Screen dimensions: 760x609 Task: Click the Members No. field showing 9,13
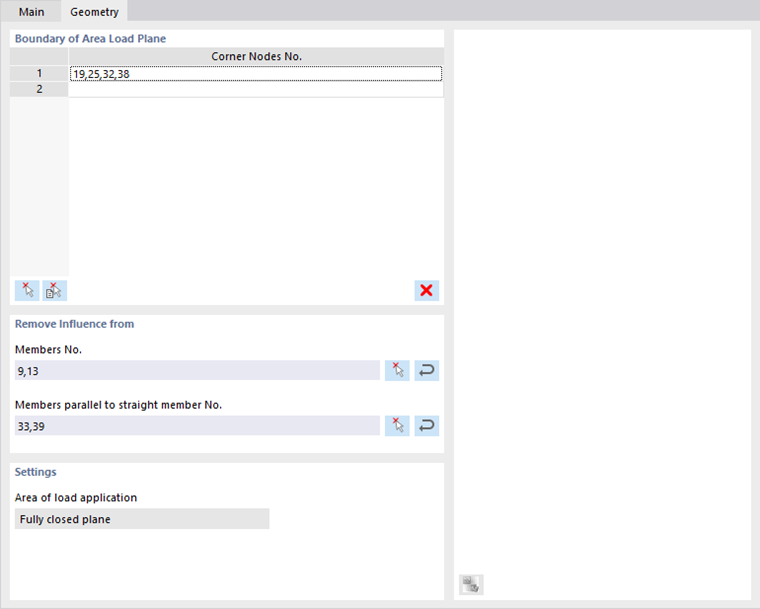point(197,370)
